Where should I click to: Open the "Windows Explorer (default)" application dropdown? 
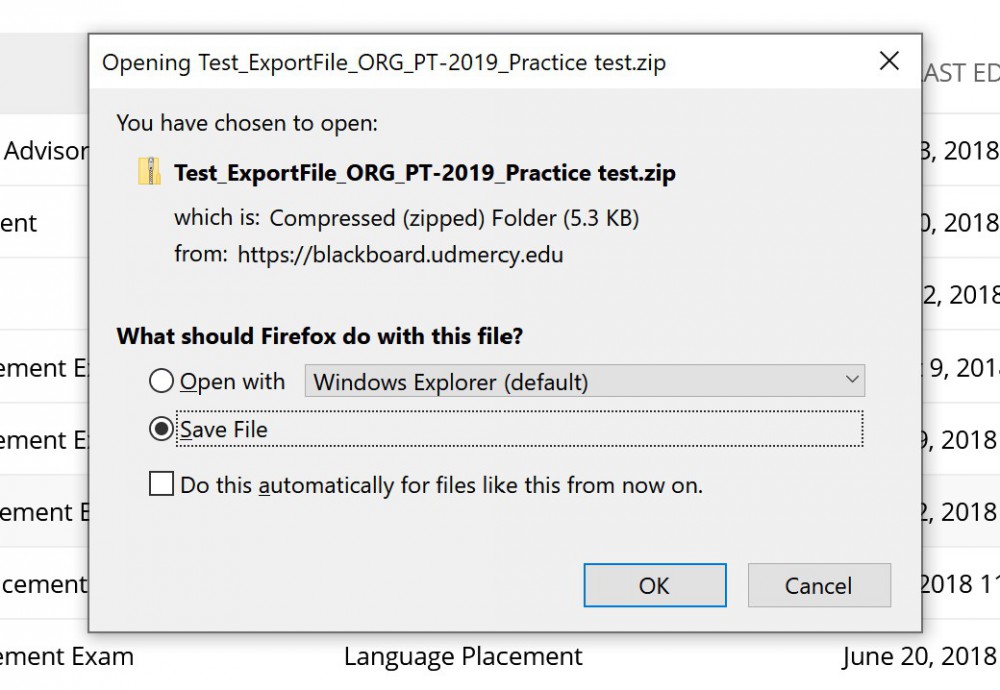pos(585,381)
